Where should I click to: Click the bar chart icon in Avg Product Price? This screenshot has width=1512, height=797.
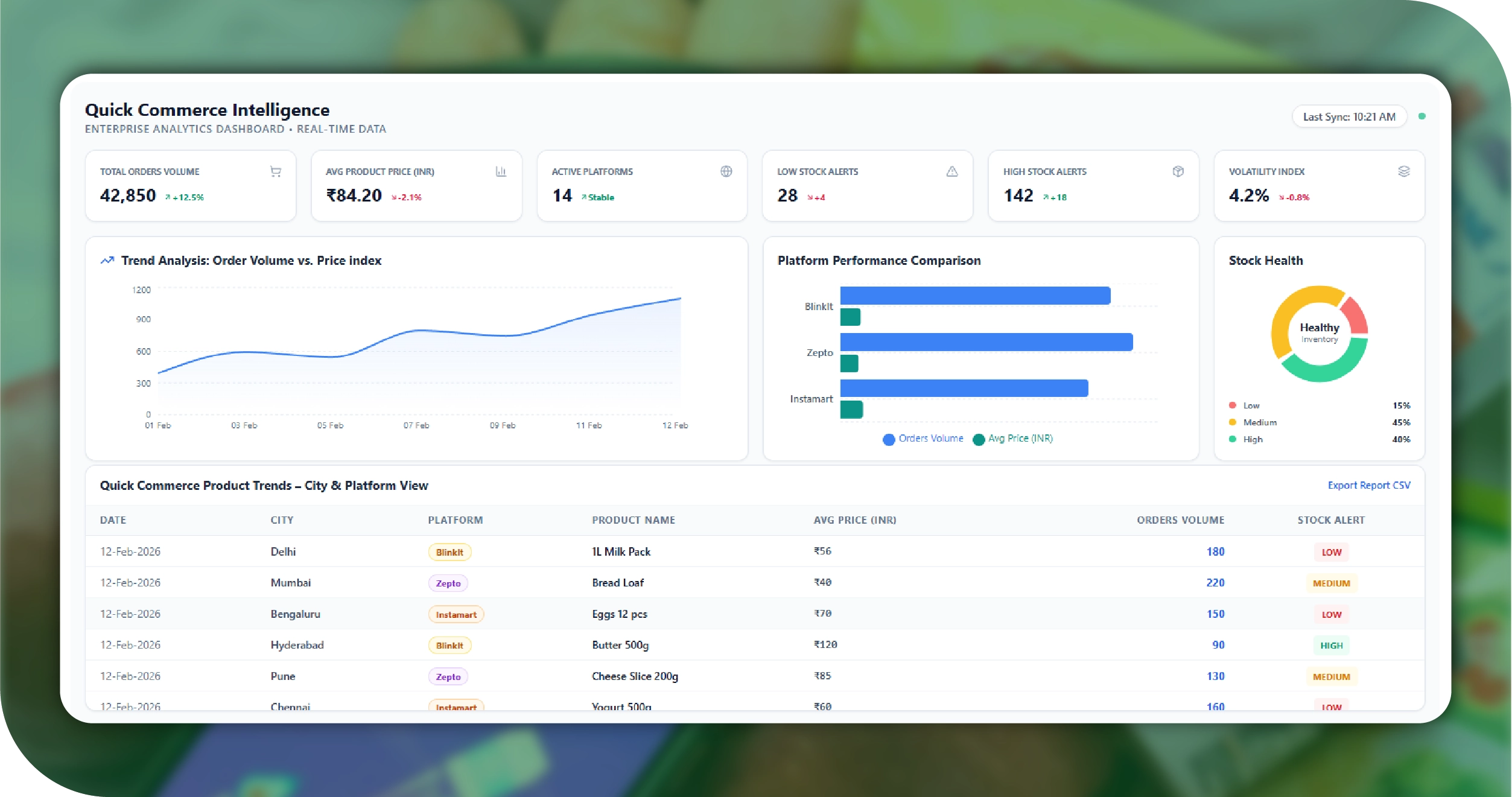point(501,172)
